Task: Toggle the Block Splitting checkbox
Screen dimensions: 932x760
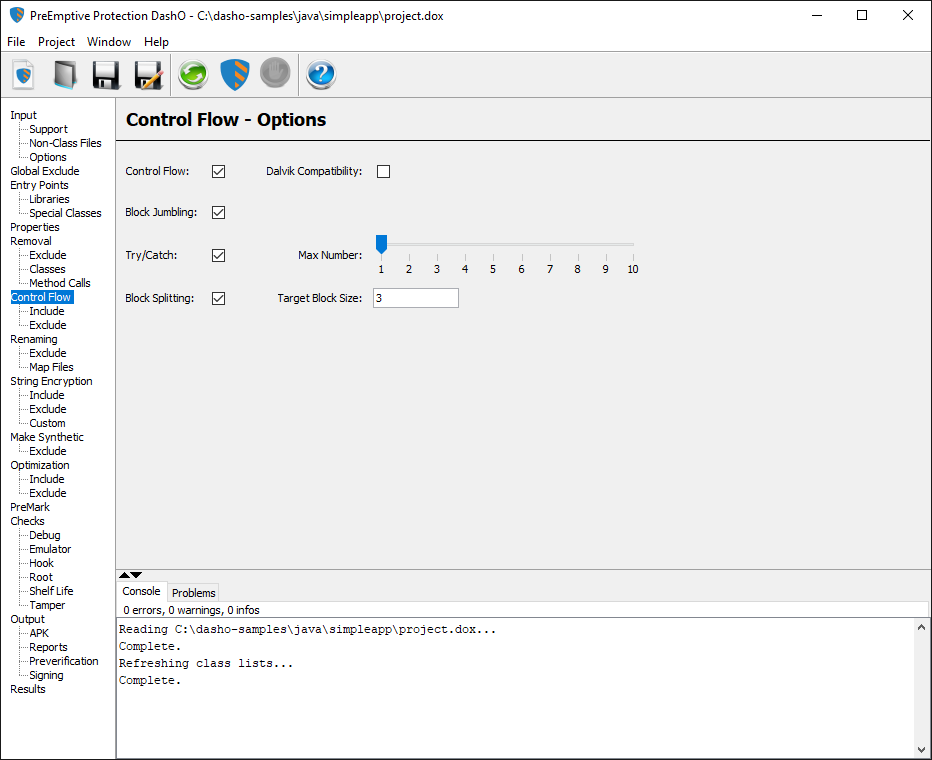Action: coord(218,298)
